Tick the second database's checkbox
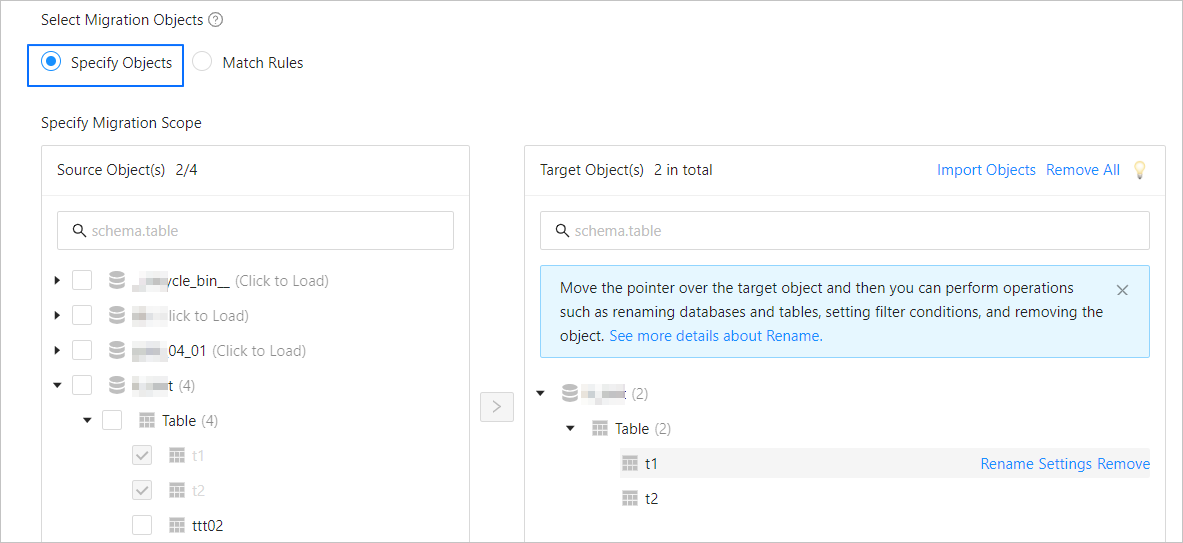 (81, 315)
